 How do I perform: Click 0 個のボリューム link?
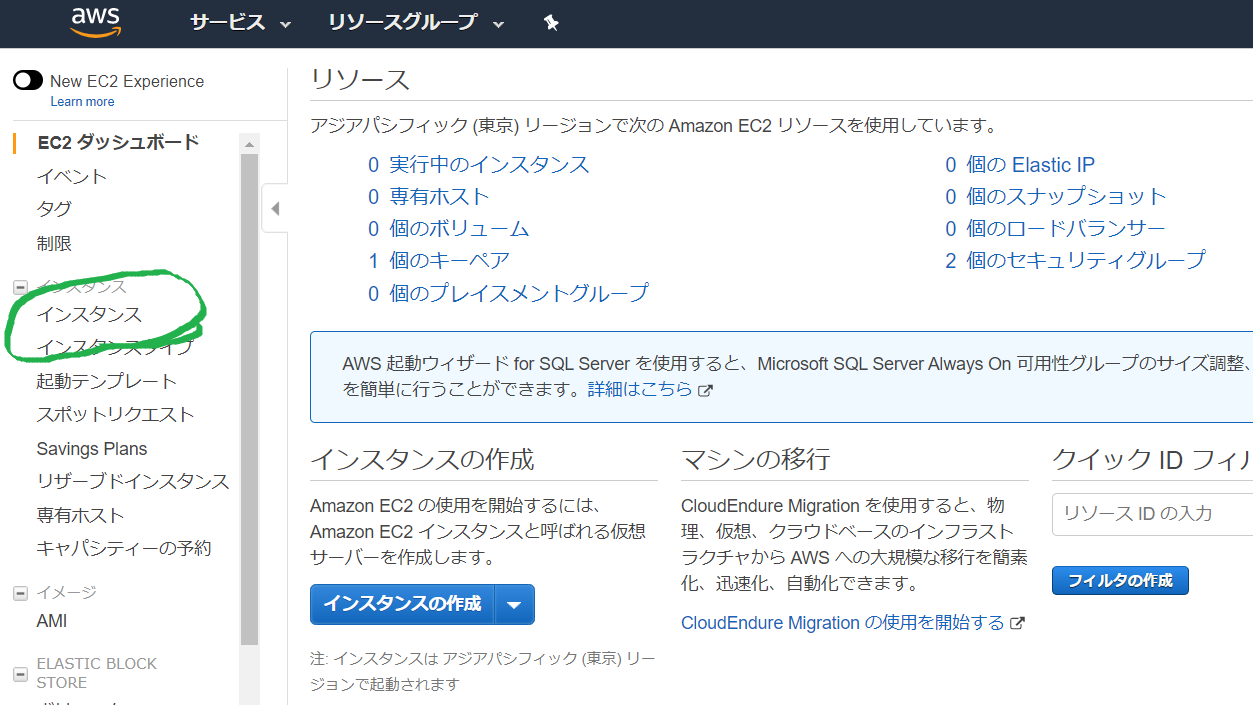[x=449, y=228]
